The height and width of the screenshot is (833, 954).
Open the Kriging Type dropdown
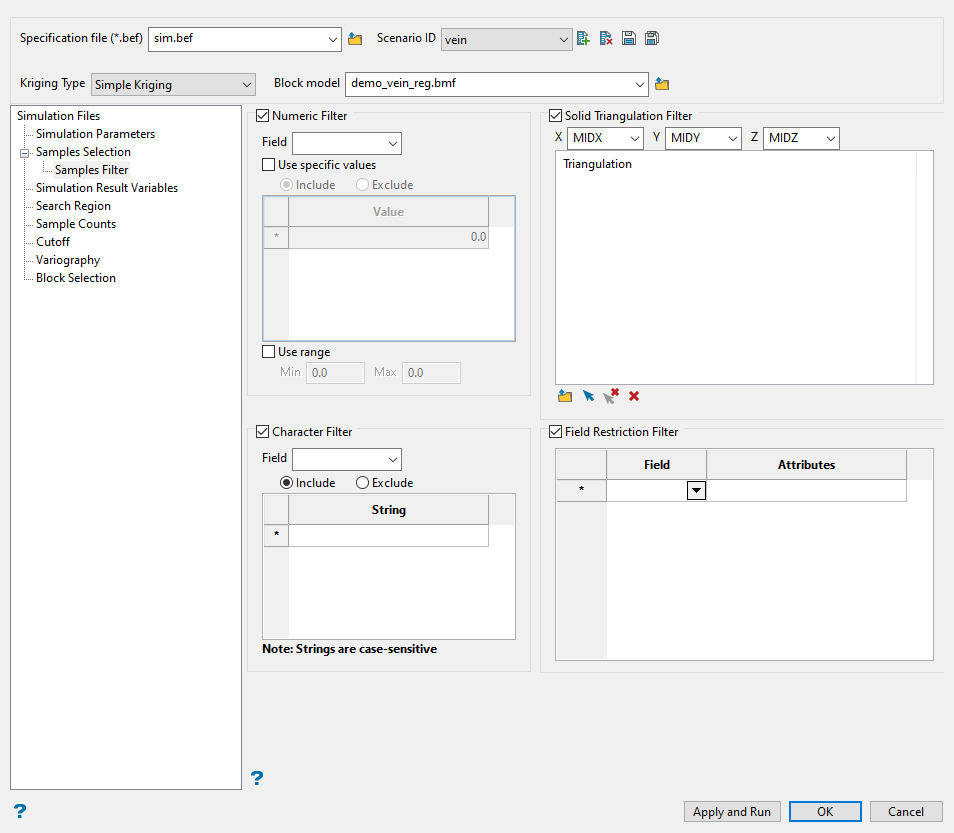coord(173,85)
